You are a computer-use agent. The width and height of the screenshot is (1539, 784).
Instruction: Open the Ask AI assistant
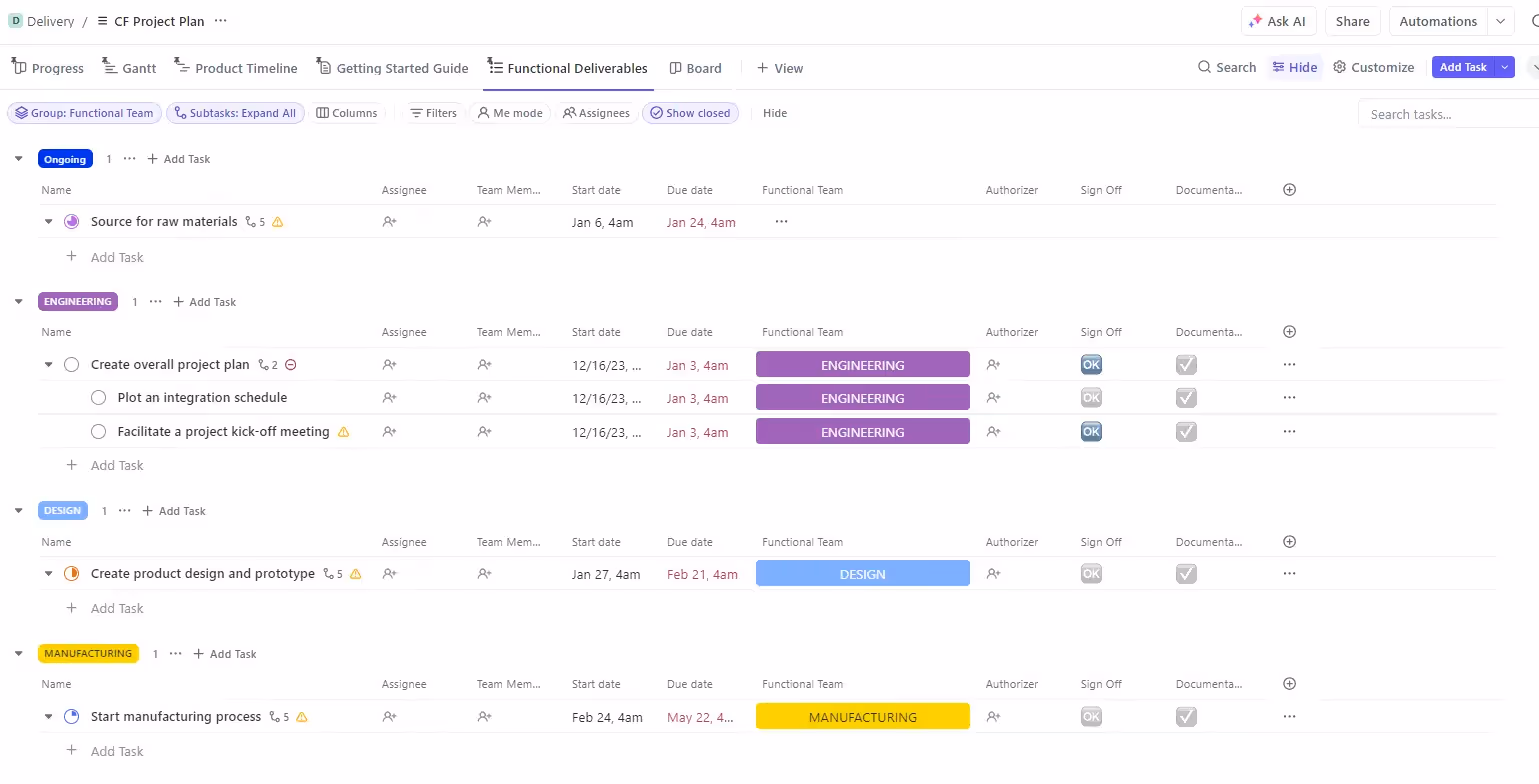1278,21
